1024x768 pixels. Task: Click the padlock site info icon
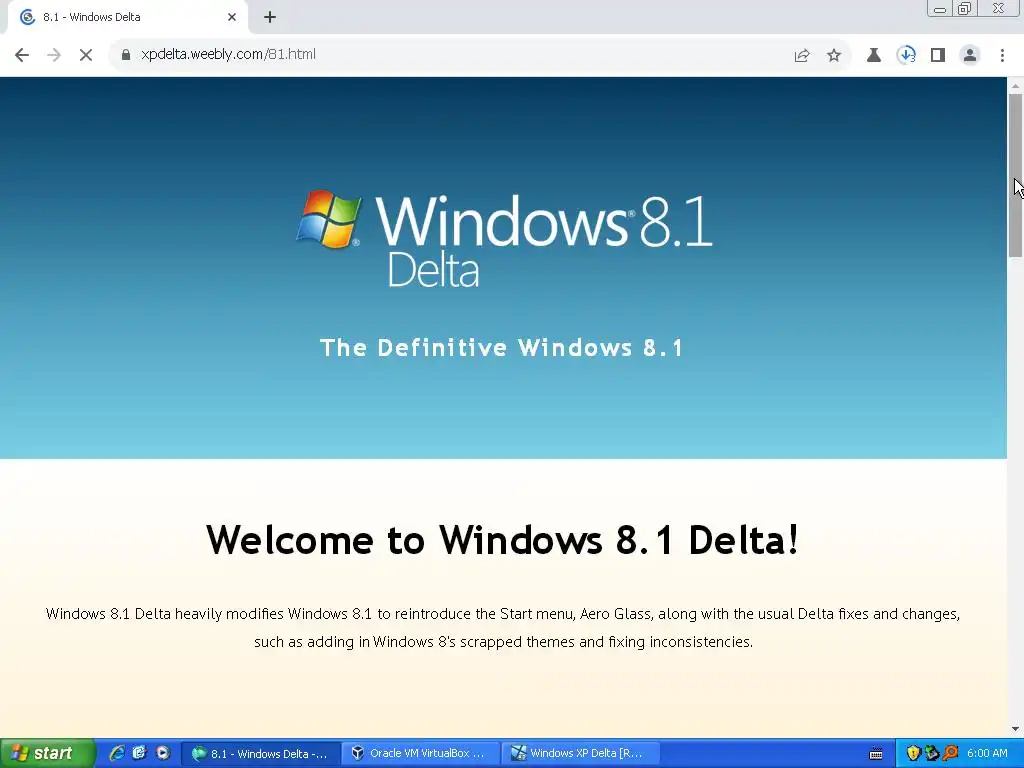click(126, 55)
